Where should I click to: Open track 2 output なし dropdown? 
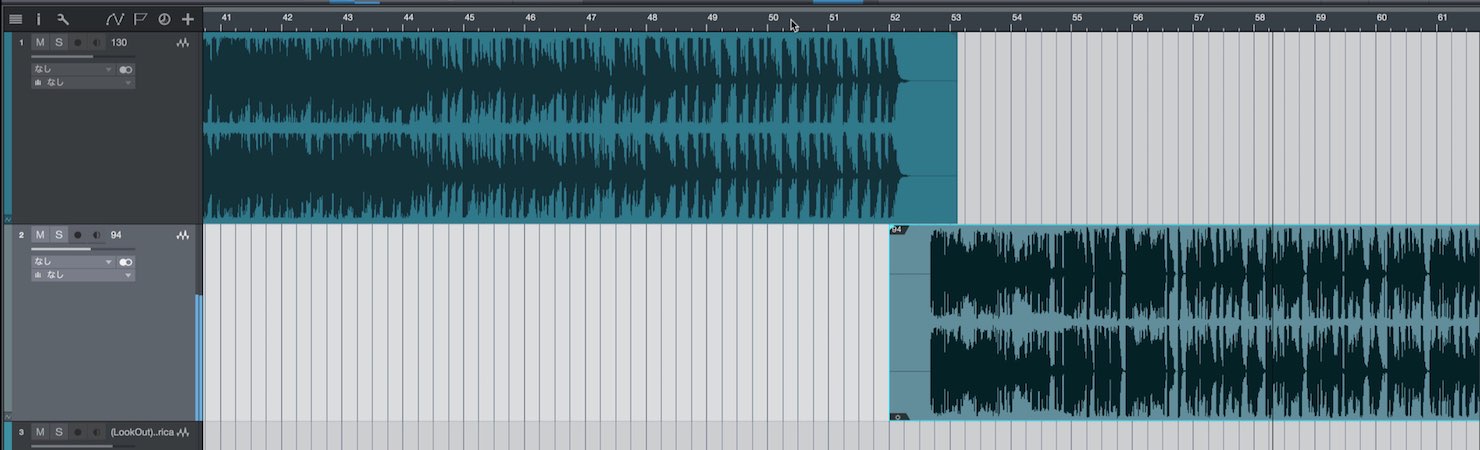coord(83,275)
